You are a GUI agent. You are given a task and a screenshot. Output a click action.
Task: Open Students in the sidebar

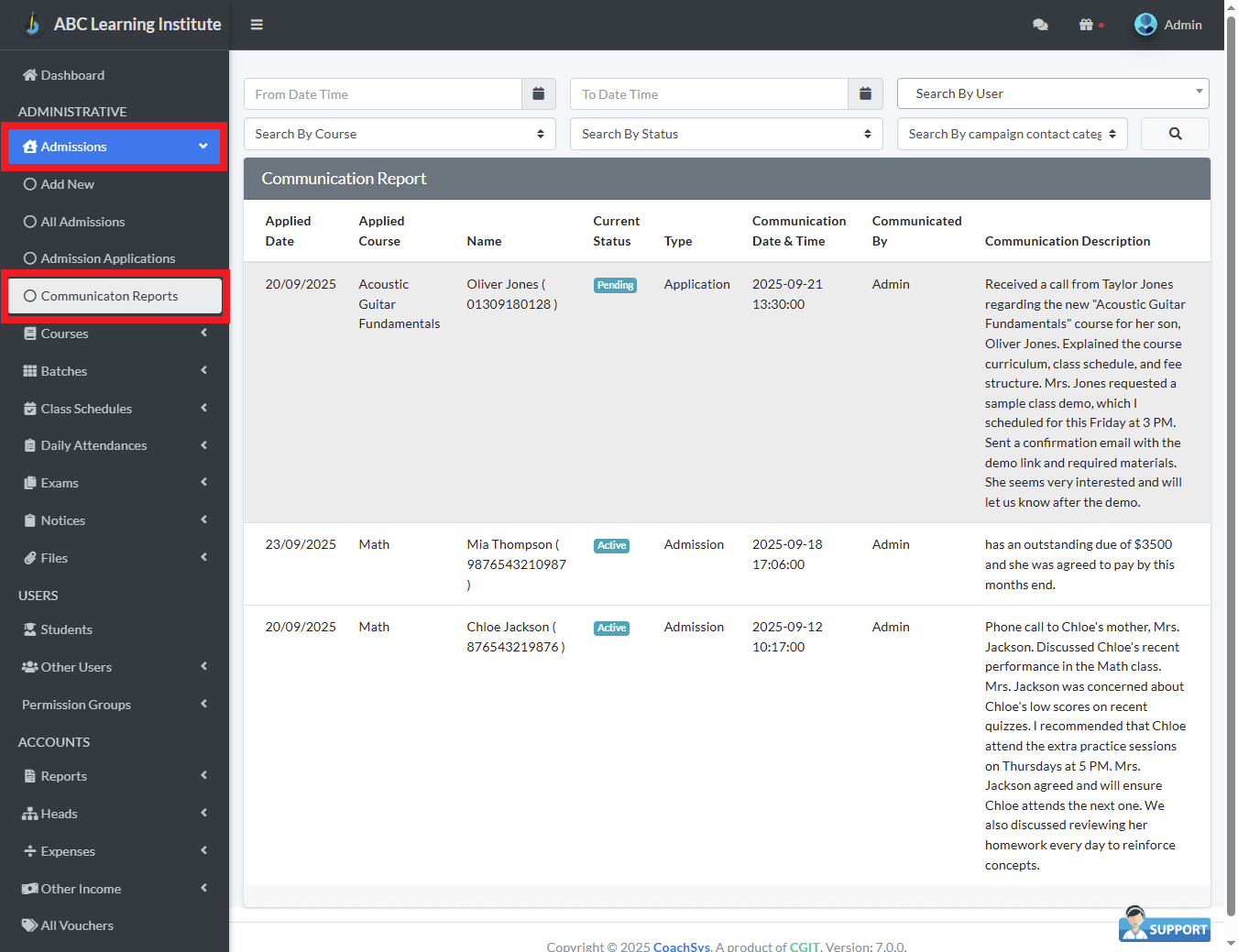pos(66,629)
